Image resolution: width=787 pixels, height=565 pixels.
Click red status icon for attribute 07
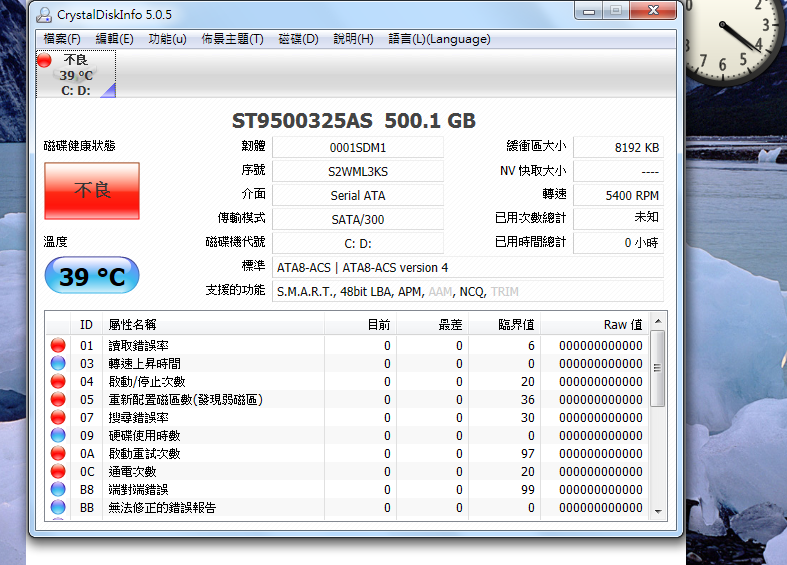point(58,417)
